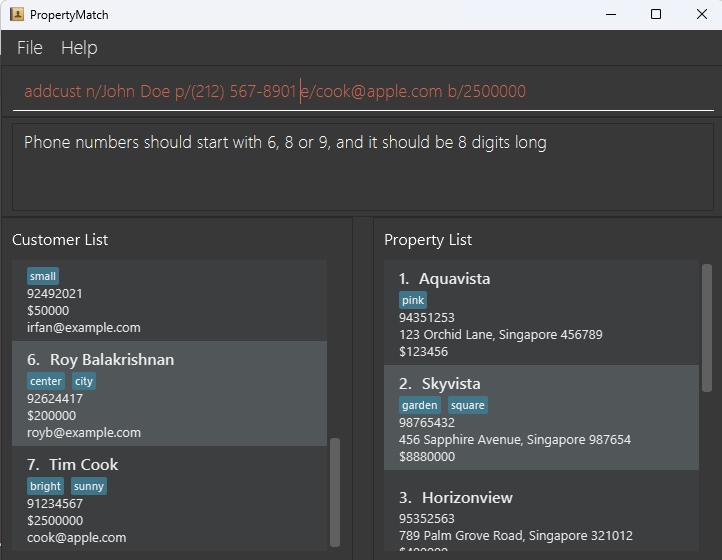Viewport: 722px width, 560px height.
Task: Click address 456 Sapphire Avenue, Singapore 987654
Action: tap(515, 440)
